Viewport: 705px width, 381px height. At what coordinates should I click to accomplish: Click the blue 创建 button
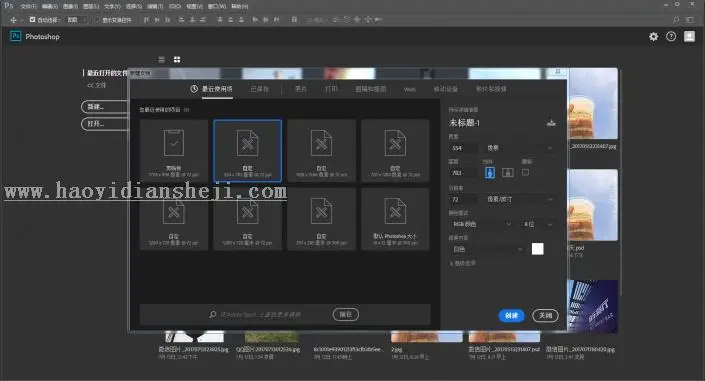point(511,315)
